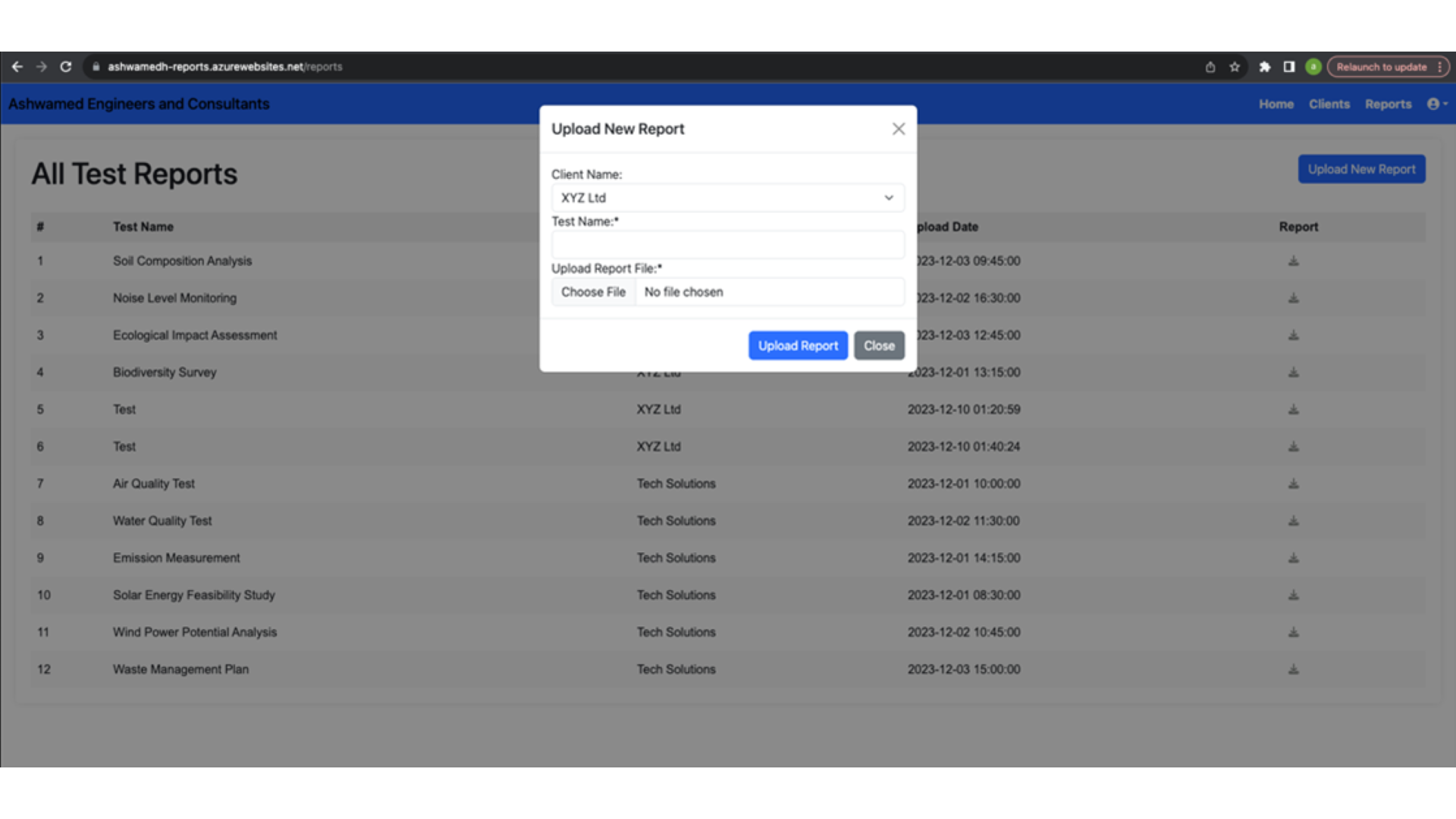Download the Air Quality Test report

click(x=1293, y=484)
